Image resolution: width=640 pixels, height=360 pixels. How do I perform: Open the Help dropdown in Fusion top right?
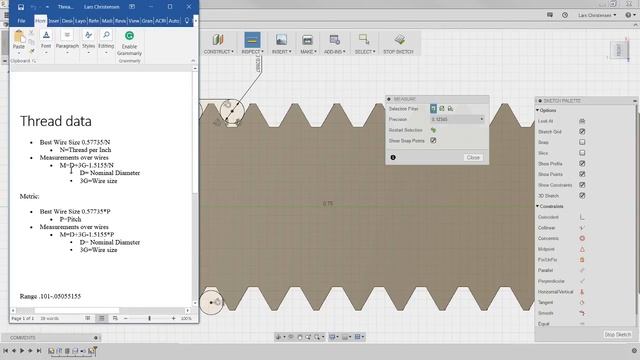coord(630,15)
